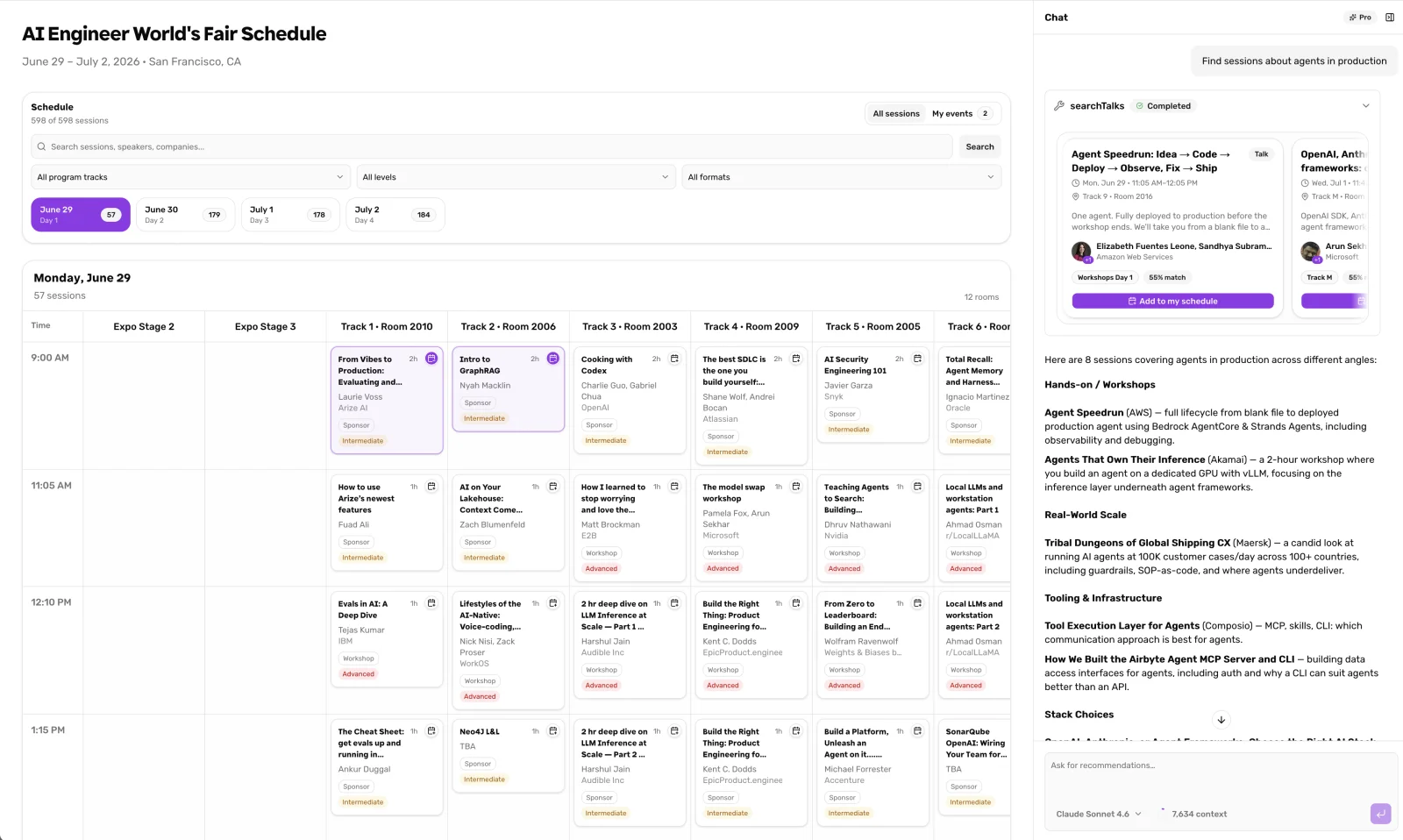Open the All formats dropdown
The height and width of the screenshot is (840, 1403).
coord(842,177)
